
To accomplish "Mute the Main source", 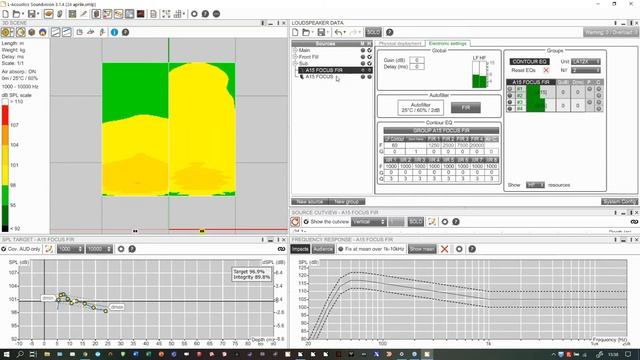I will coord(362,50).
